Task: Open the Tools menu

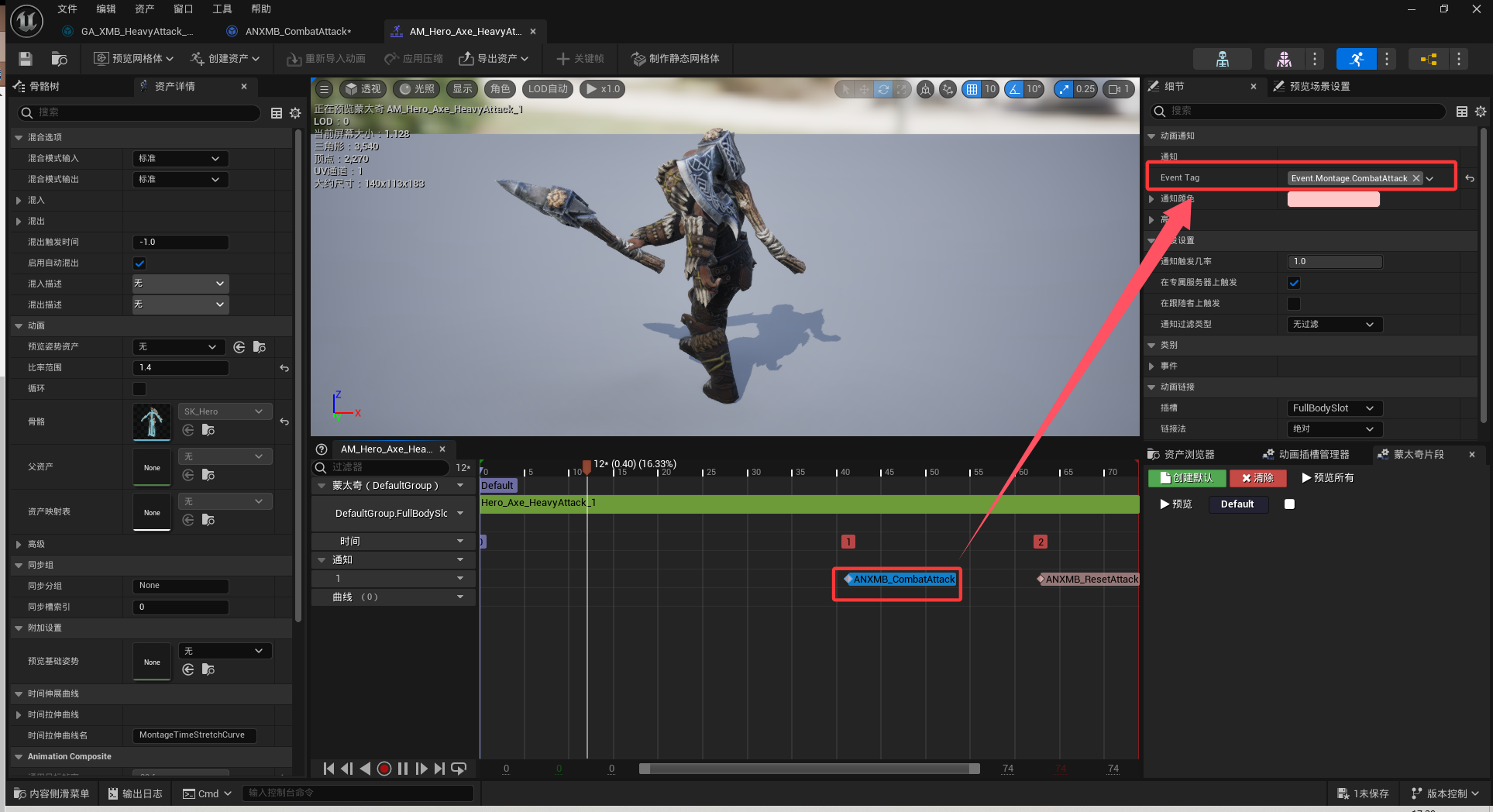Action: (x=222, y=9)
